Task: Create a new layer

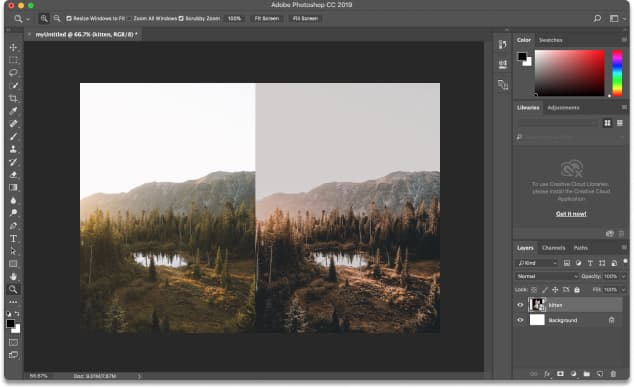Action: (600, 374)
